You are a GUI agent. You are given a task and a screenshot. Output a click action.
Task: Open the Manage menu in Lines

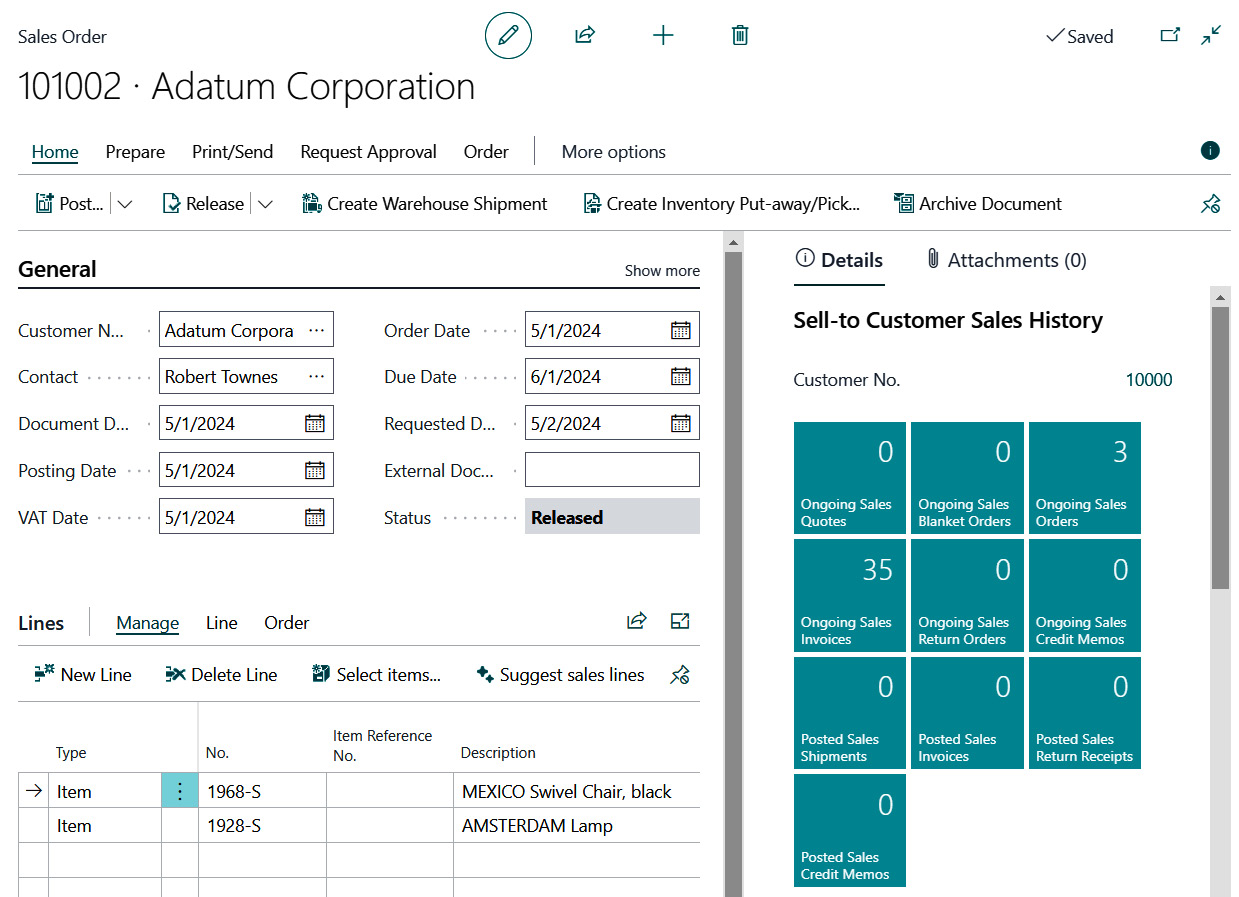click(147, 623)
